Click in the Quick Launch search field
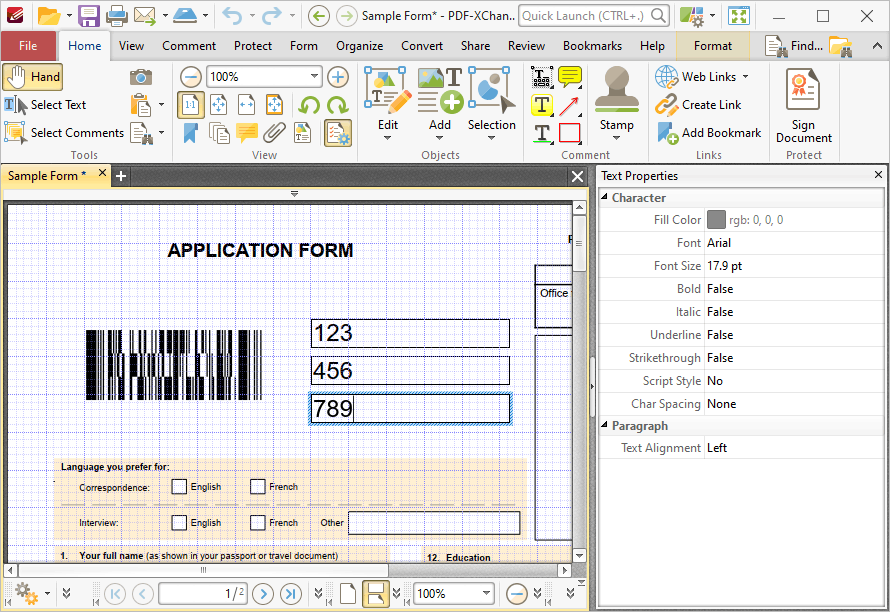Image resolution: width=890 pixels, height=612 pixels. click(x=593, y=16)
